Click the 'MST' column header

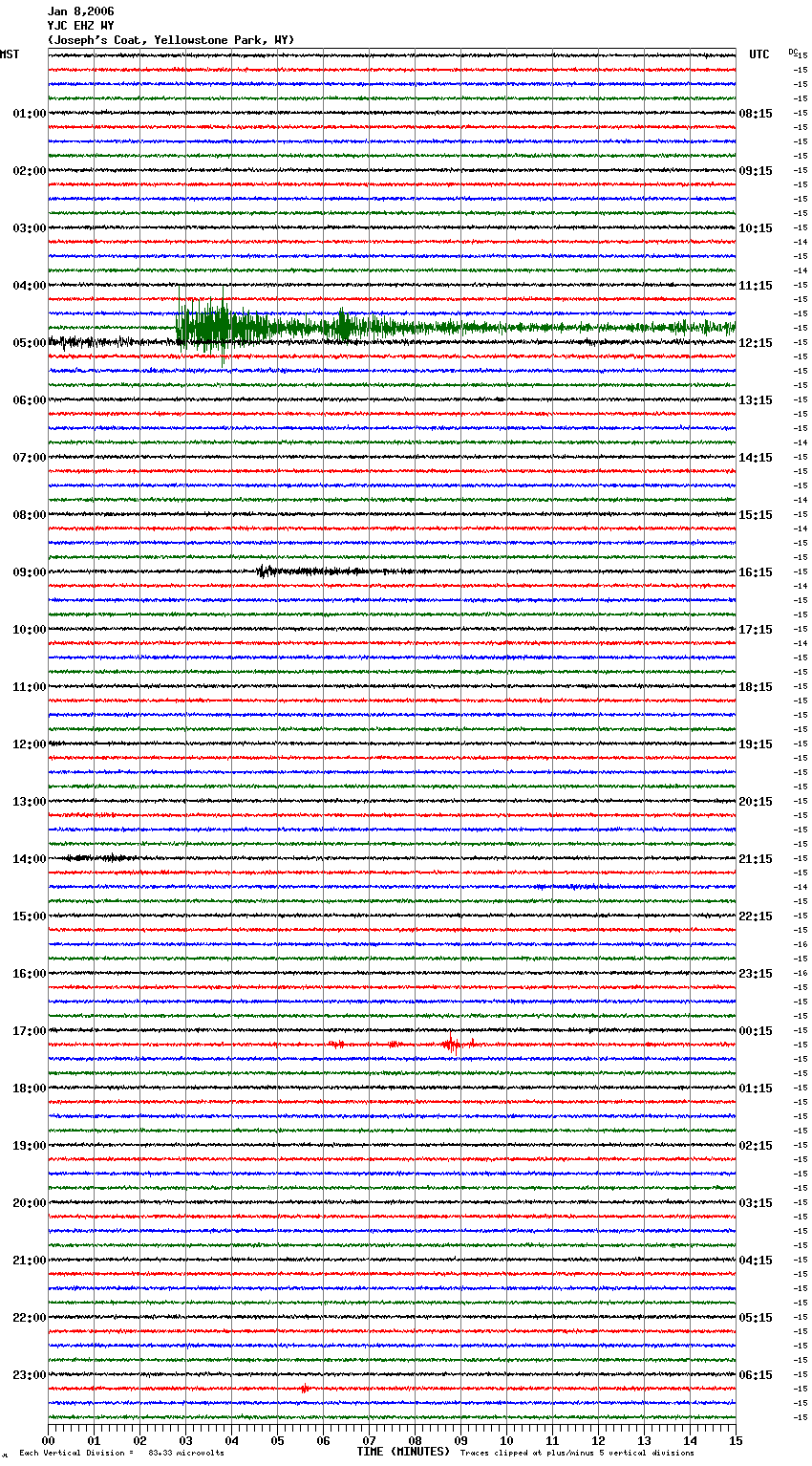pyautogui.click(x=10, y=54)
